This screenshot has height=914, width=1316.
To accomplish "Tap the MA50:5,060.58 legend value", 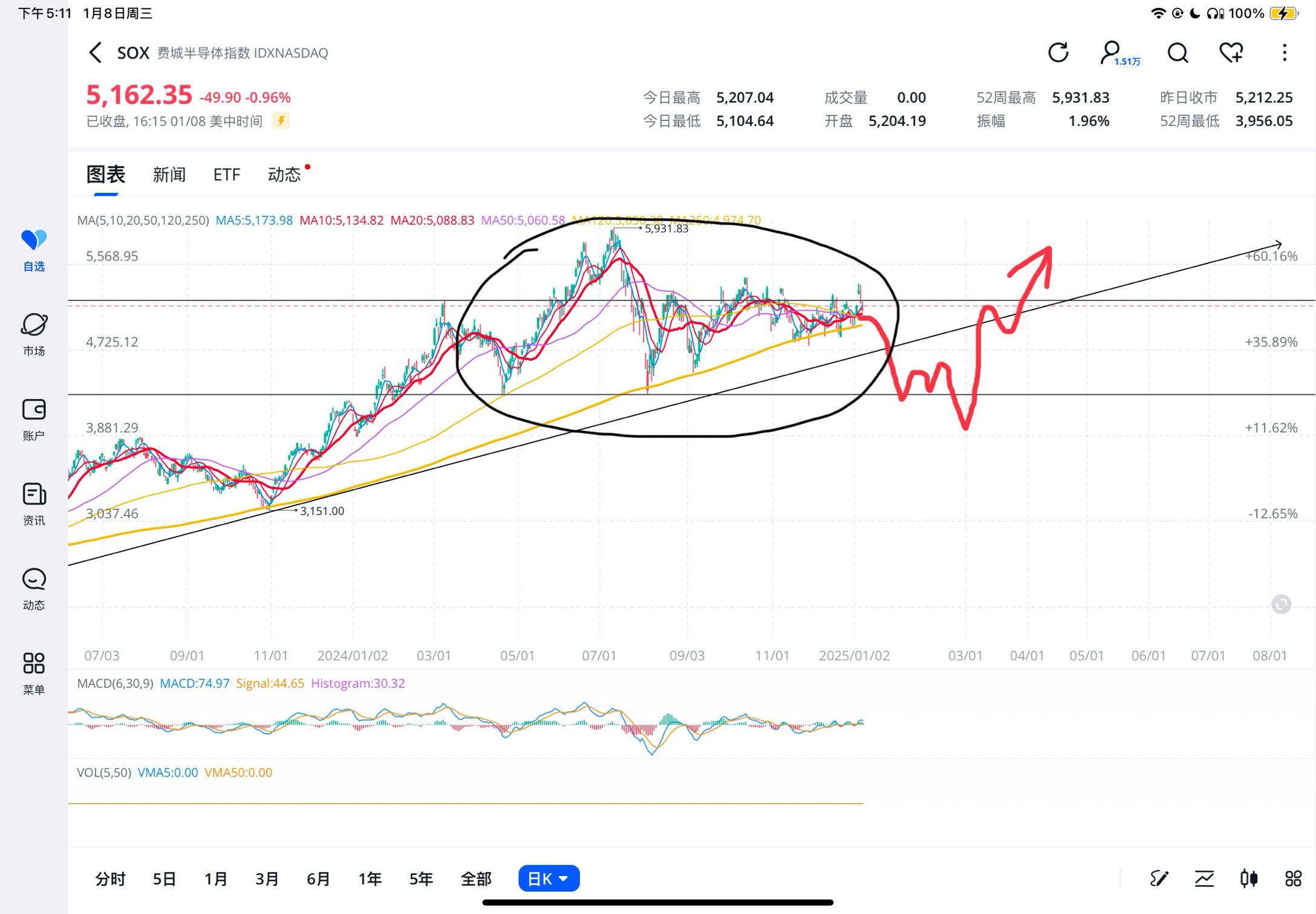I will point(523,220).
